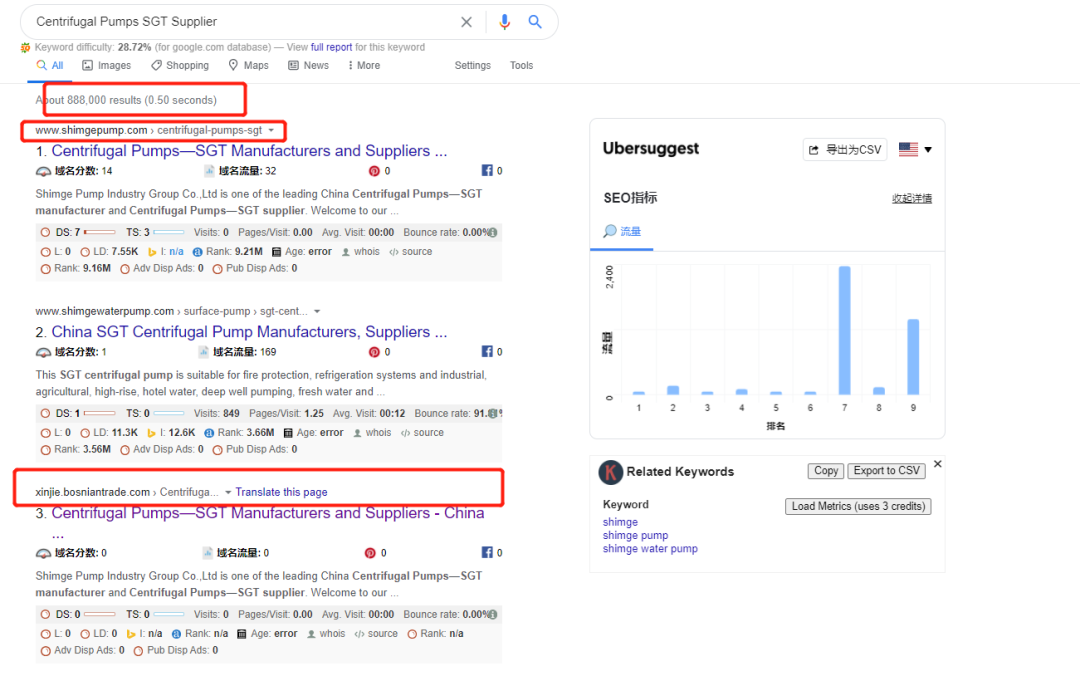Close the Related Keywords panel

coord(937,464)
